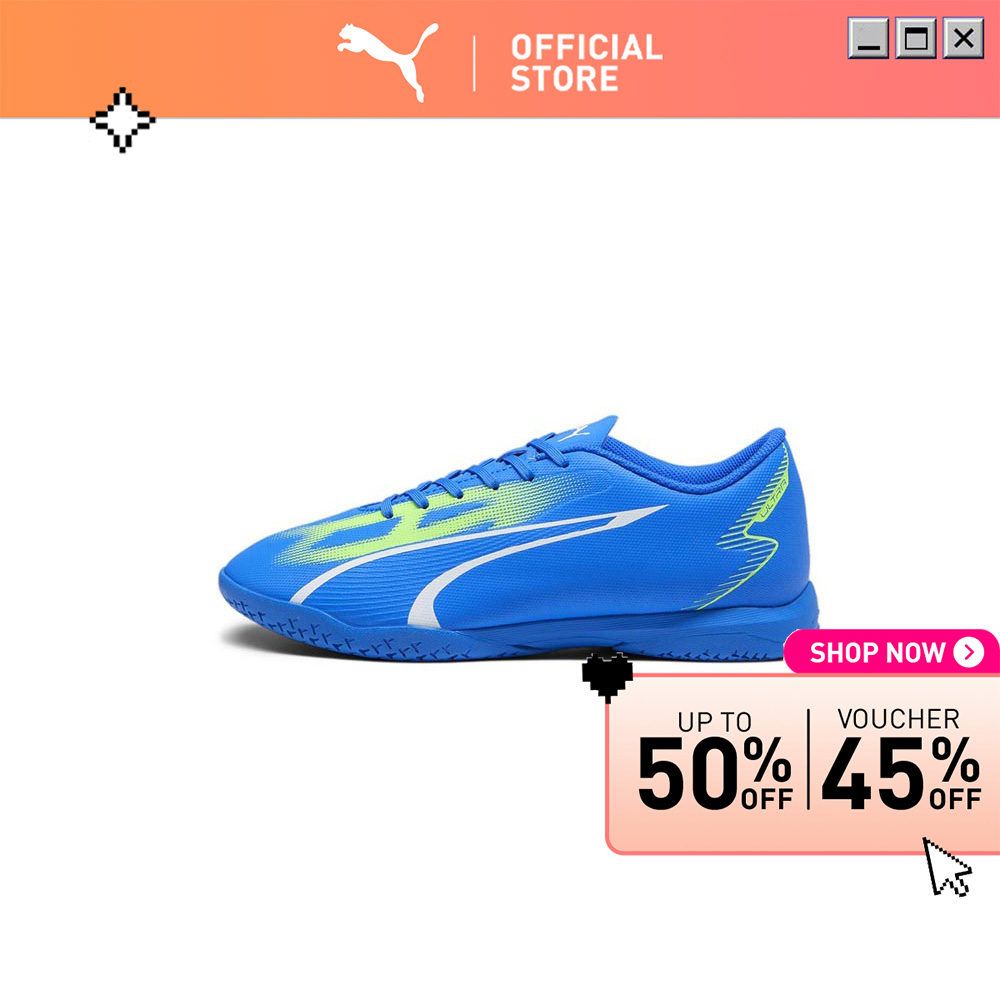
Task: Click the OFFICIAL STORE text
Action: pos(586,63)
